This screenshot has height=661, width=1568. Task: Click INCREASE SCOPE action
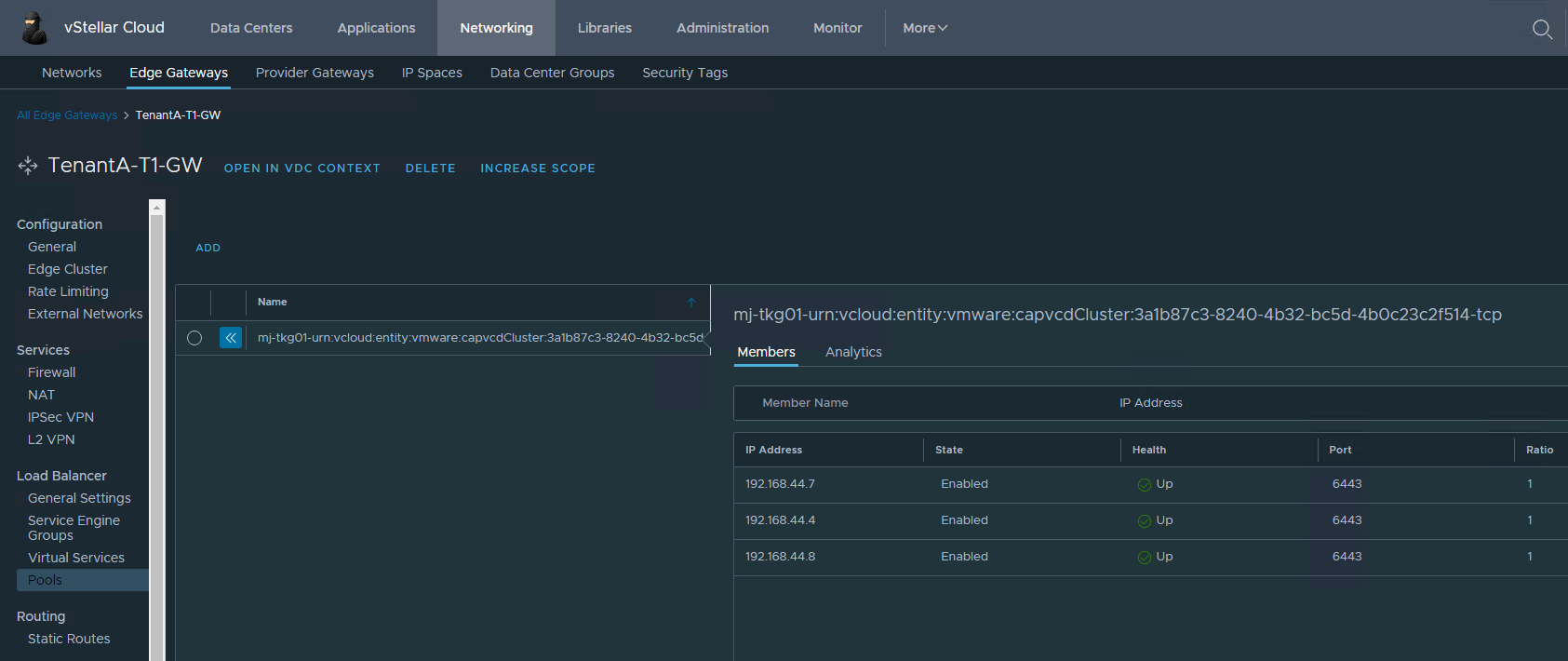pyautogui.click(x=537, y=169)
